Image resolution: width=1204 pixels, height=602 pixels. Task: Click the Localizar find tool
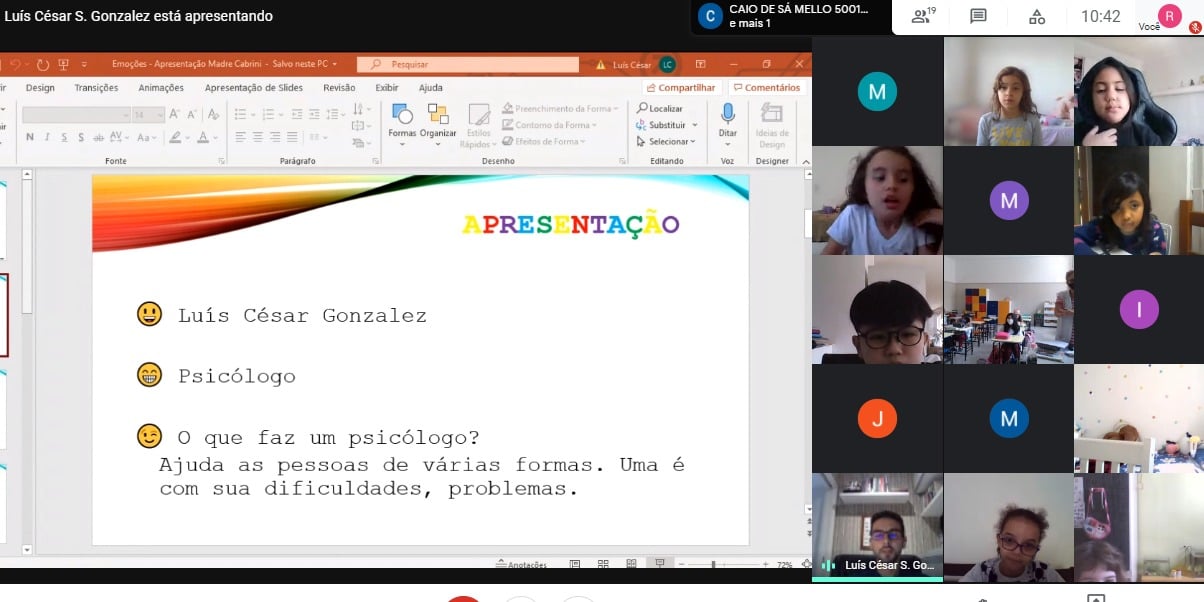tap(660, 108)
